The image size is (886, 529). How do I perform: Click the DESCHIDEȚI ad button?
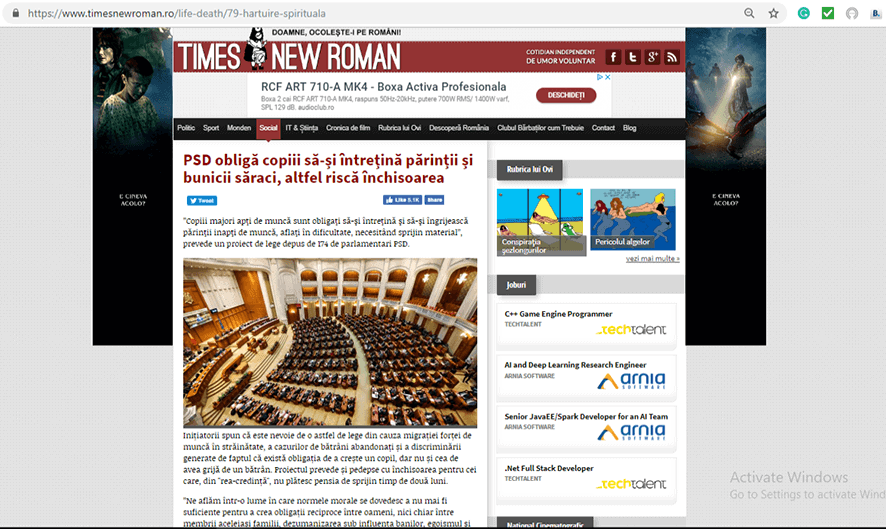[x=566, y=95]
